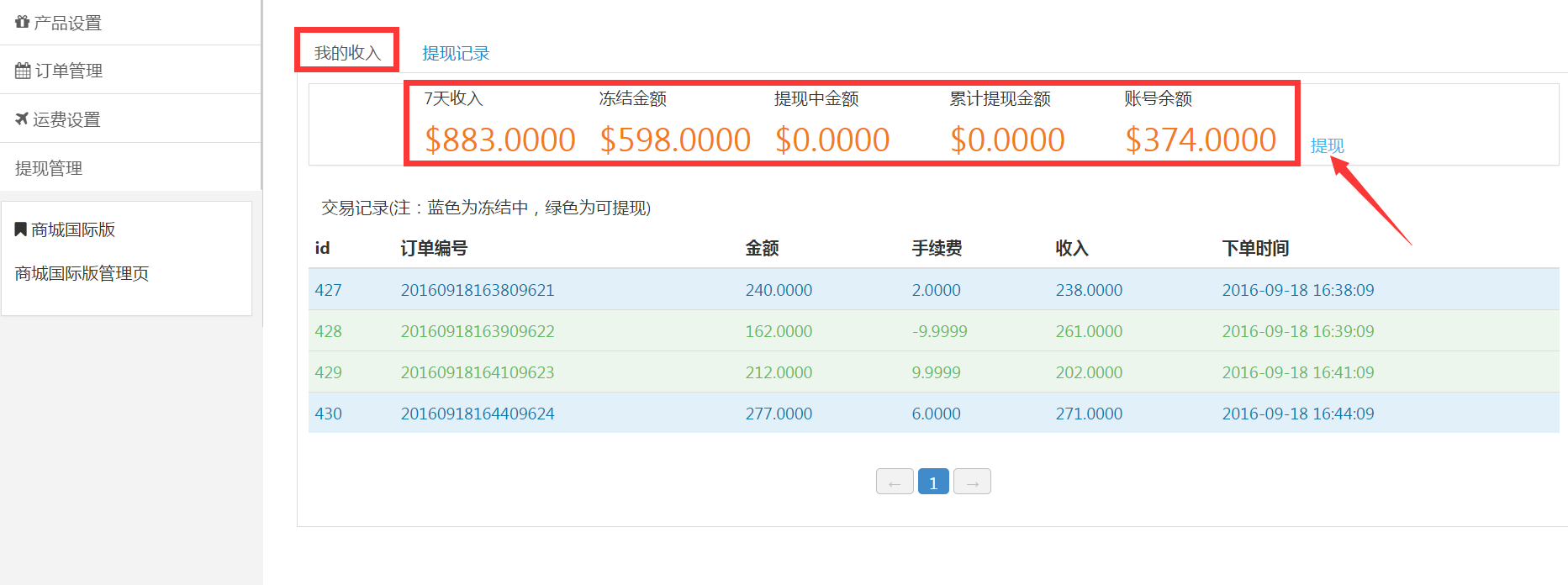Click the 7天收入 label

453,98
